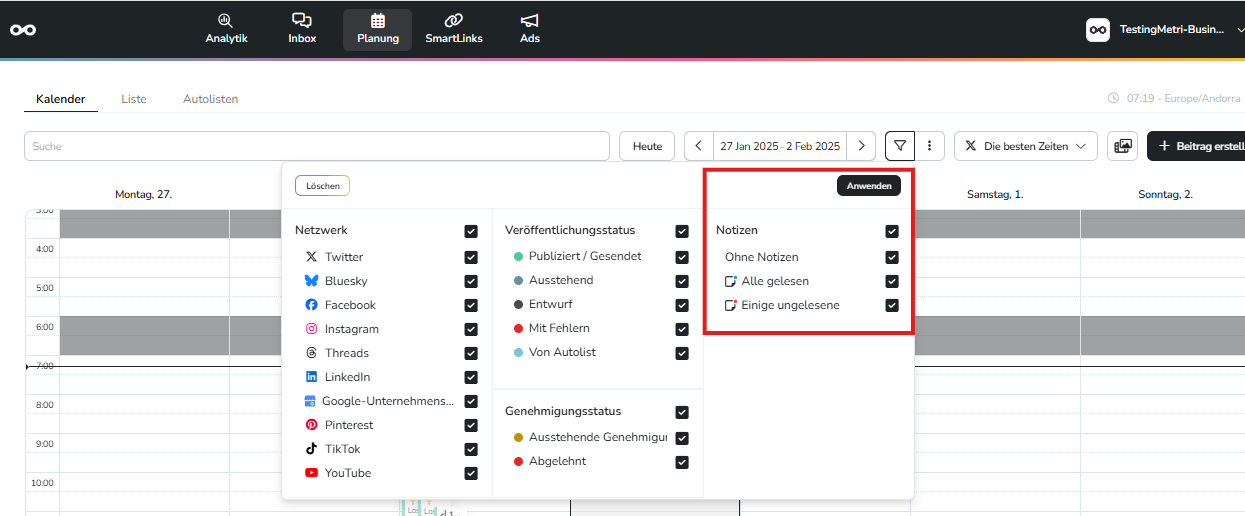1245x516 pixels.
Task: Open Ads via megaphone icon
Action: pos(529,21)
